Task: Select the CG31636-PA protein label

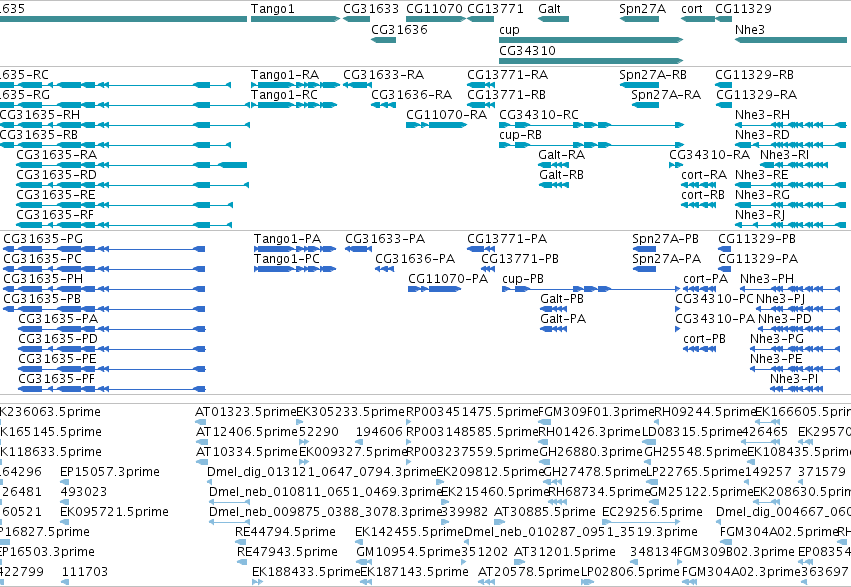Action: pyautogui.click(x=415, y=259)
